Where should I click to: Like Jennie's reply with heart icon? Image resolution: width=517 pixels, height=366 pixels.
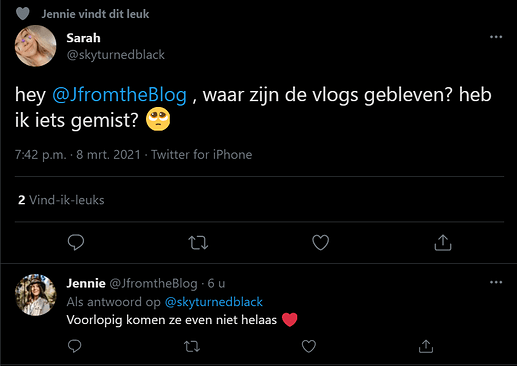(309, 346)
